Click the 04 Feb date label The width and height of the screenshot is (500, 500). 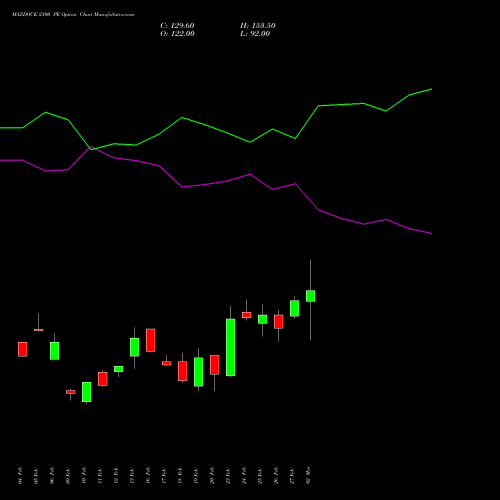20,476
